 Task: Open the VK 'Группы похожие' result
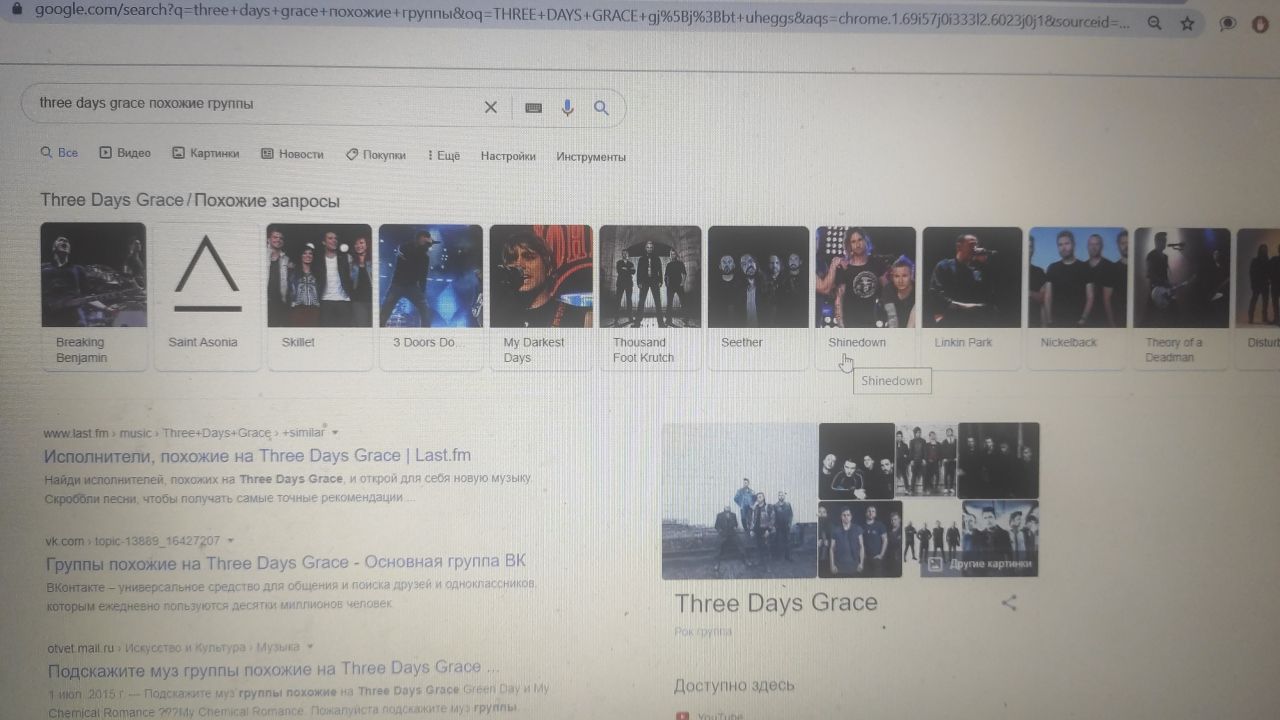[x=285, y=562]
